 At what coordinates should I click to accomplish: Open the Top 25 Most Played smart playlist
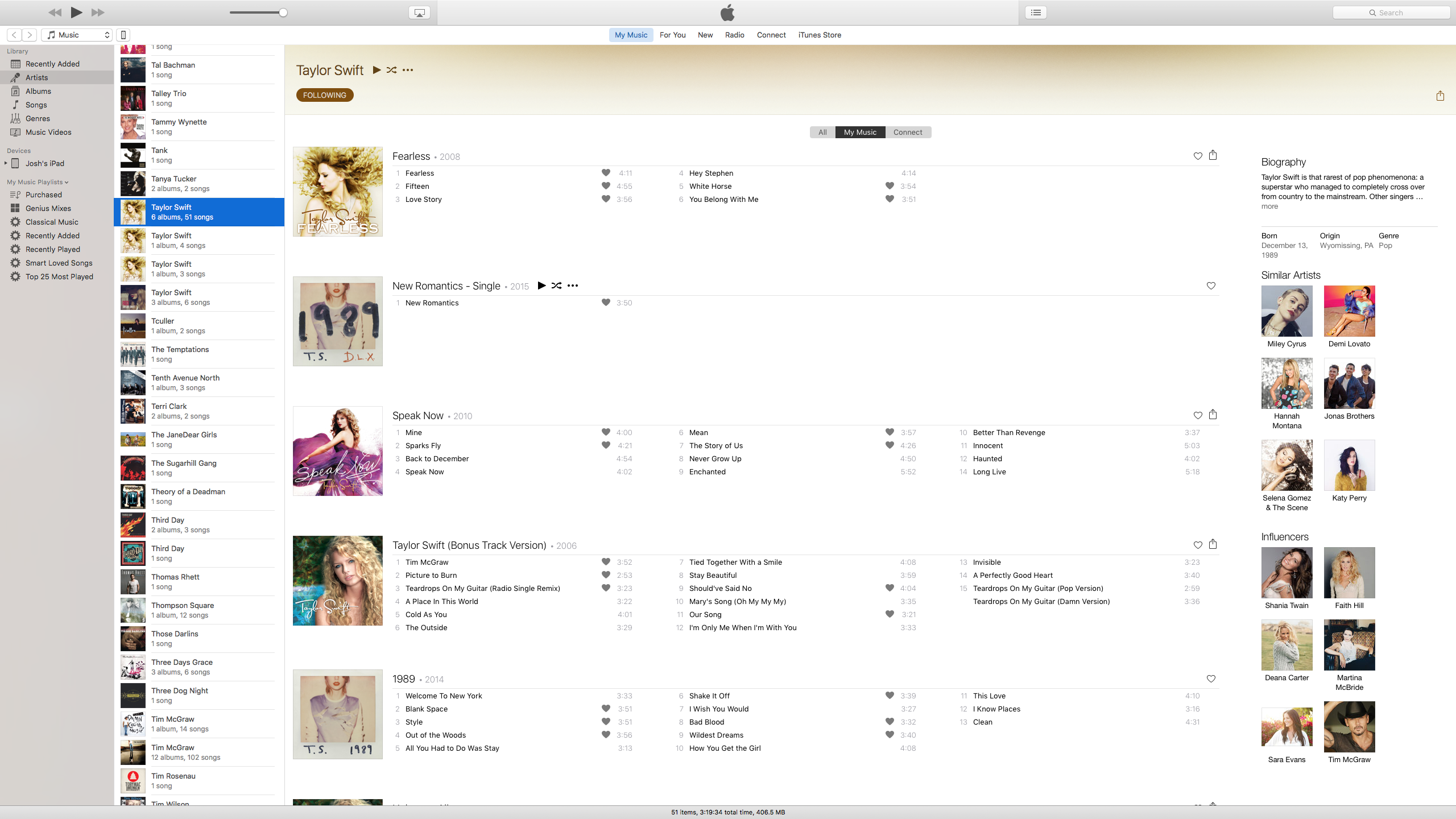57,276
